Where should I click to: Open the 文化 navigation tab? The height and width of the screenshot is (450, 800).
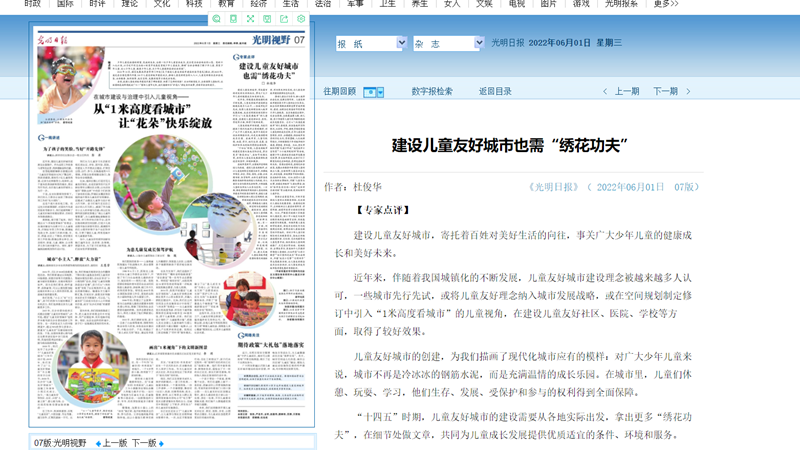click(x=162, y=4)
